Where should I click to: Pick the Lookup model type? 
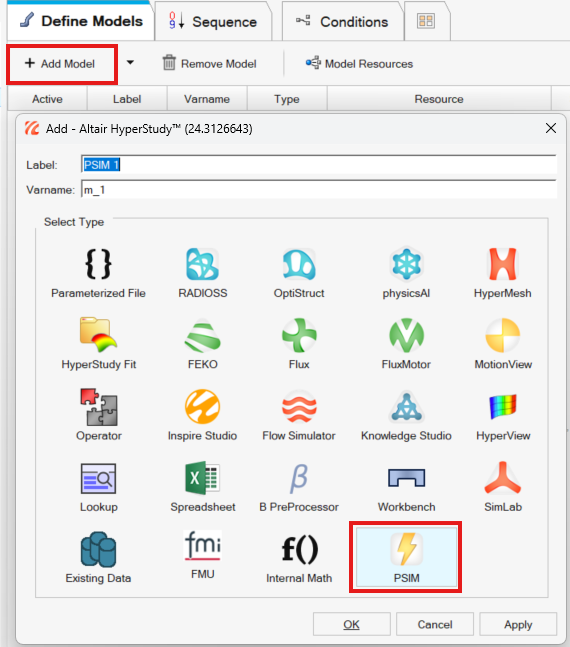point(98,487)
